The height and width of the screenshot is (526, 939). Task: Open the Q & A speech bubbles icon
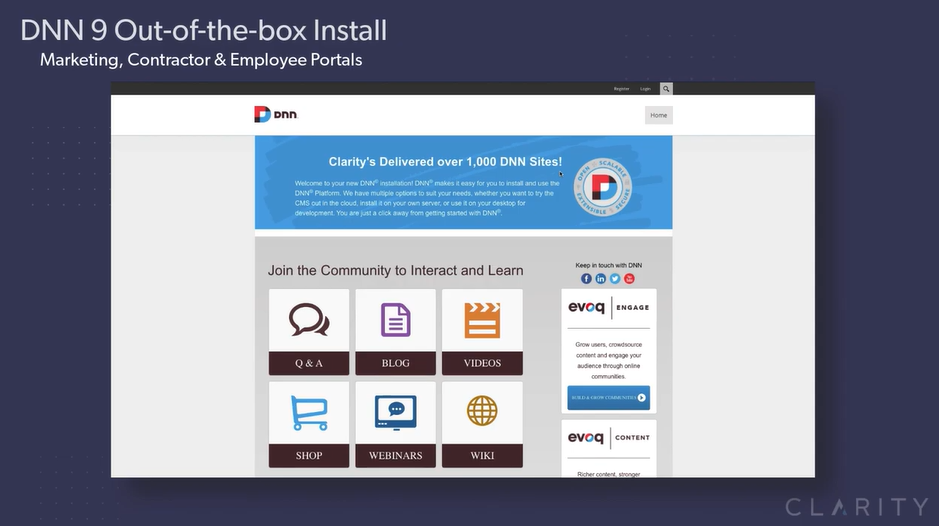309,320
